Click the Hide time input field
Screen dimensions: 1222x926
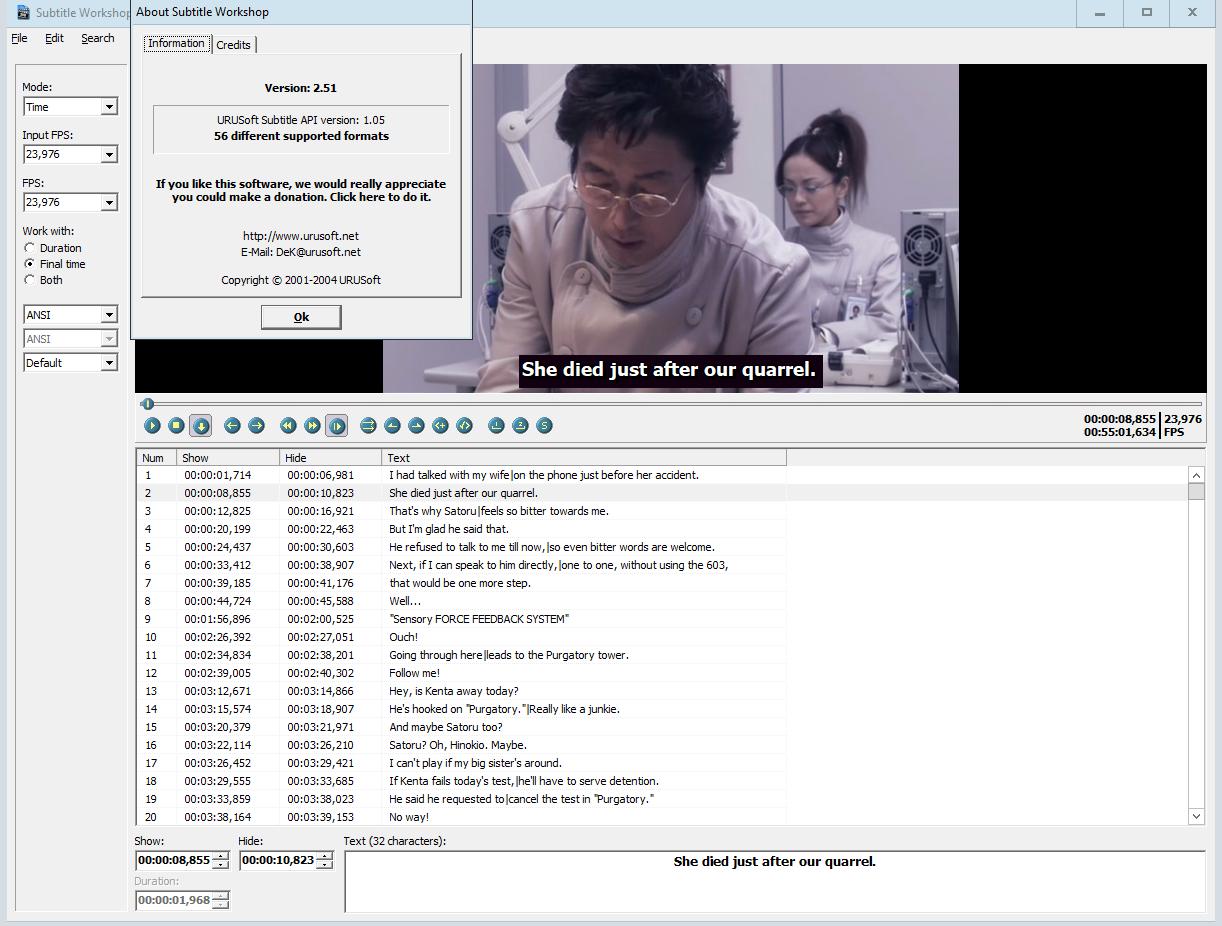tap(277, 860)
